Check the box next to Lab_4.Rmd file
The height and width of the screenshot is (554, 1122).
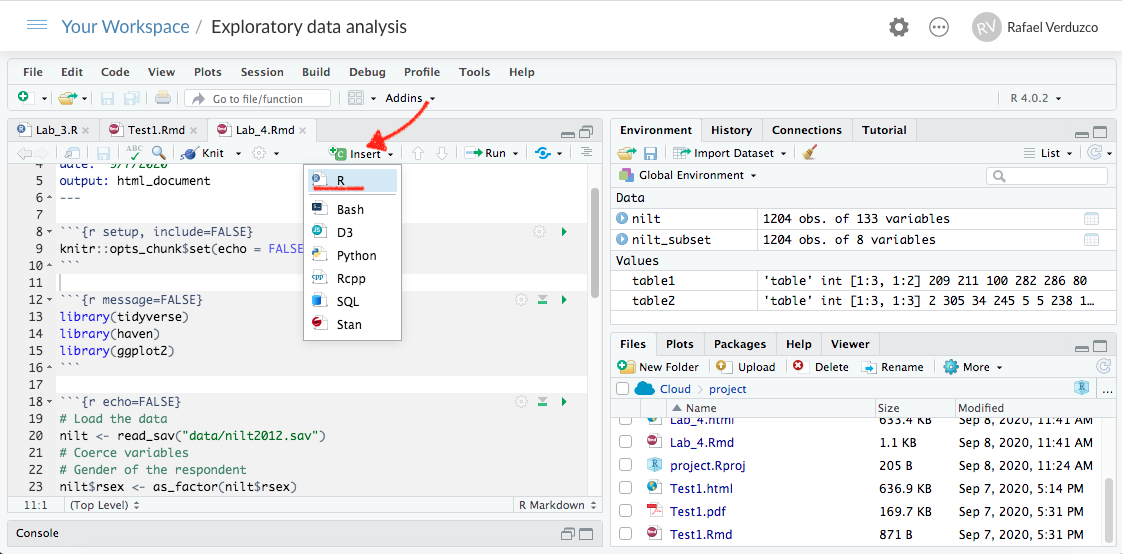[625, 442]
